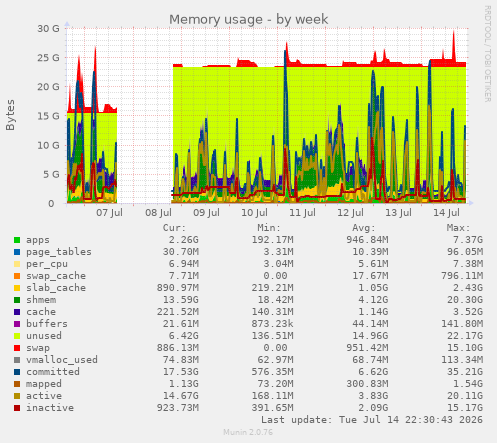Click the per_cpu legend color swatch
497x443 pixels.
[x=17, y=264]
